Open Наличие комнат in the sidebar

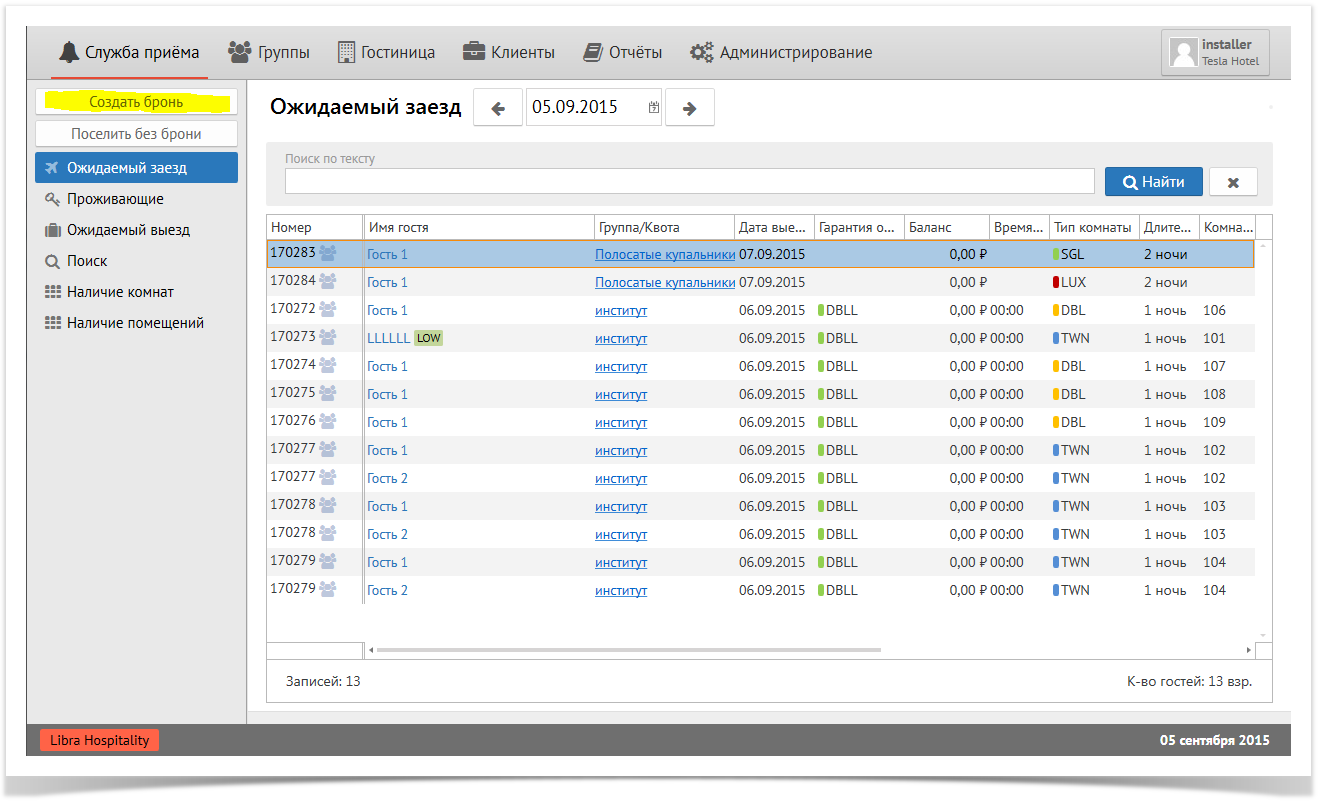(120, 292)
